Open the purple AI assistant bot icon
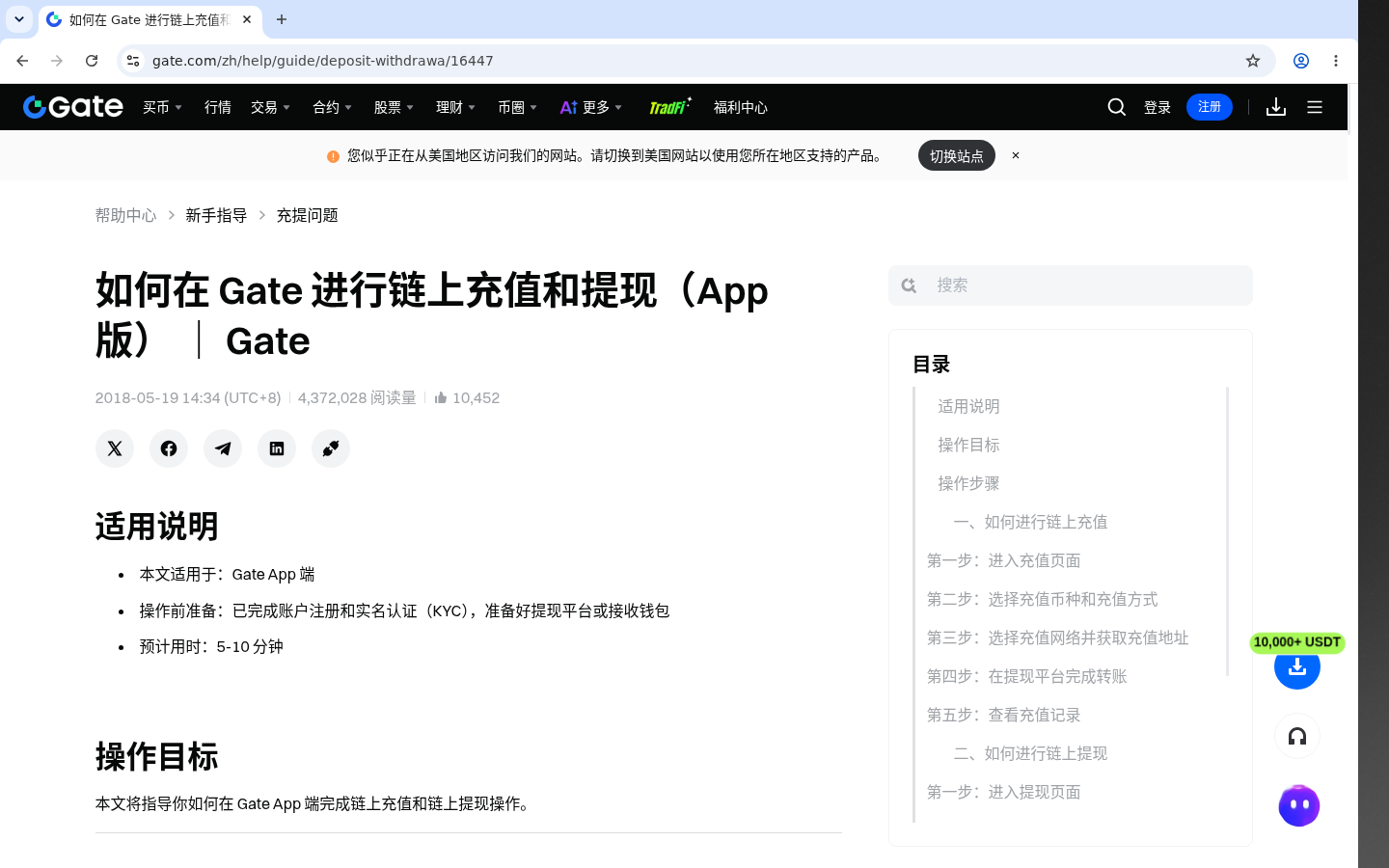This screenshot has width=1389, height=868. coord(1298,805)
